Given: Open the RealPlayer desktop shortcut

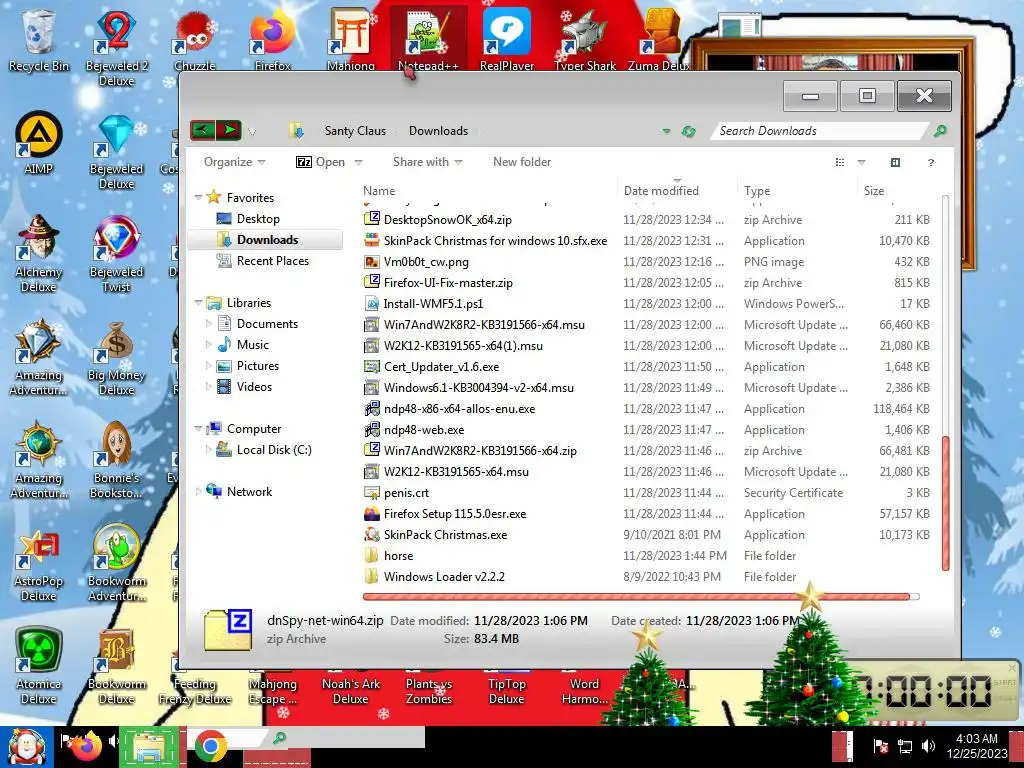Looking at the screenshot, I should tap(507, 38).
